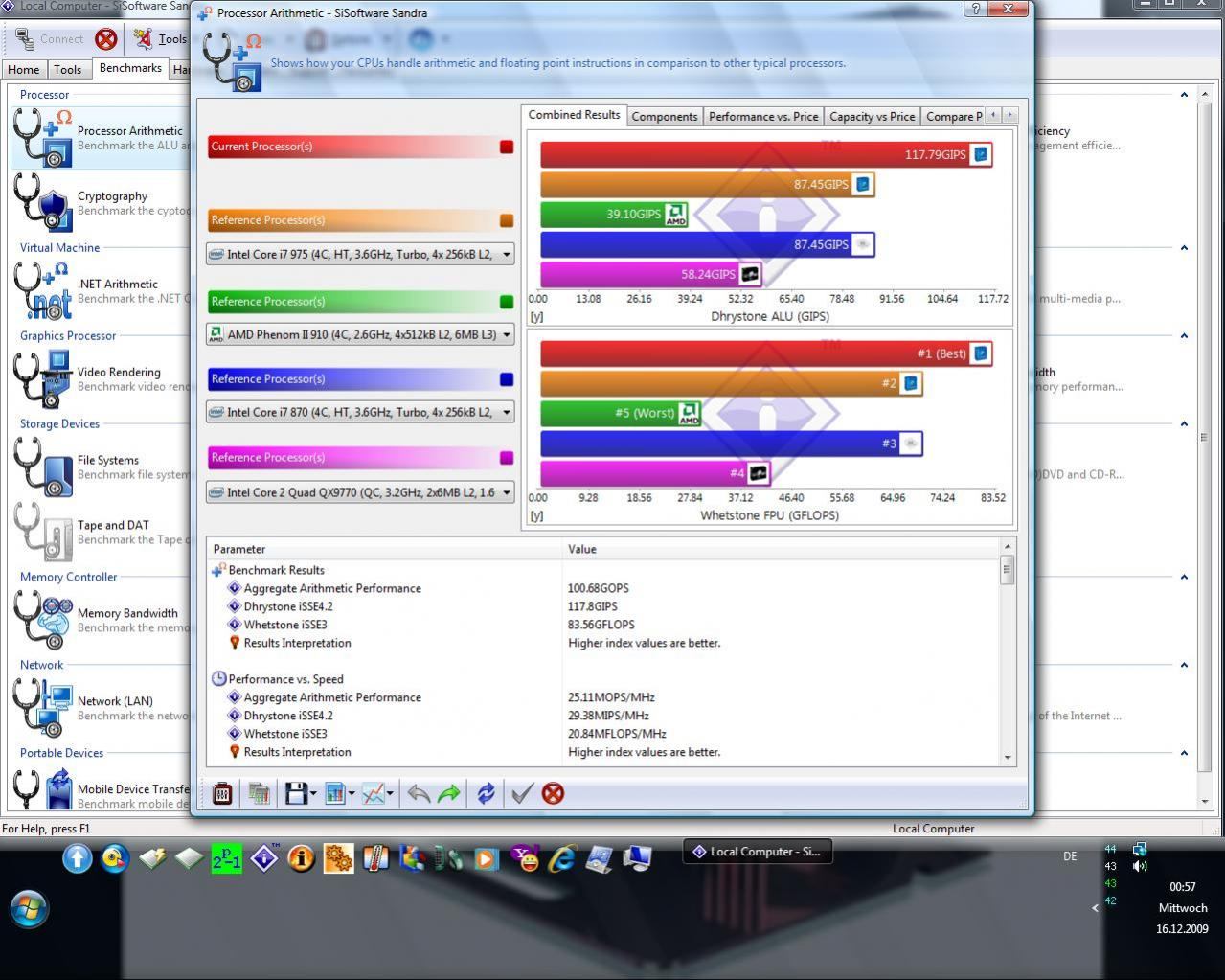Open the line graph icon dropdown arrow
Viewport: 1225px width, 980px height.
click(x=390, y=793)
